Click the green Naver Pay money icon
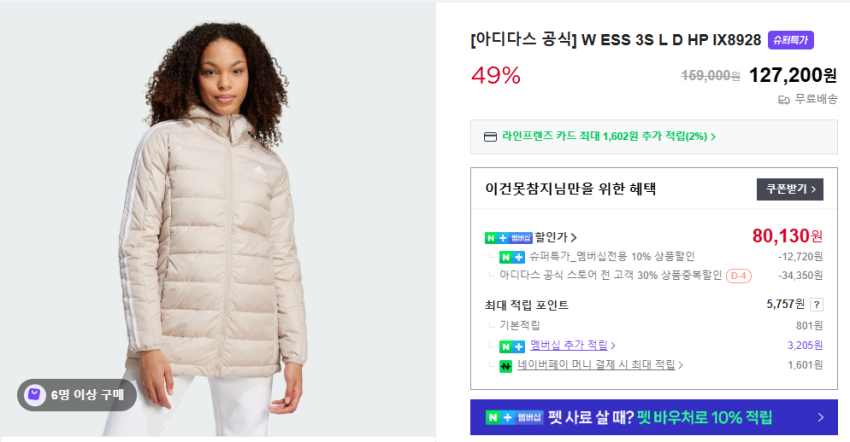This screenshot has width=850, height=442. [x=505, y=366]
